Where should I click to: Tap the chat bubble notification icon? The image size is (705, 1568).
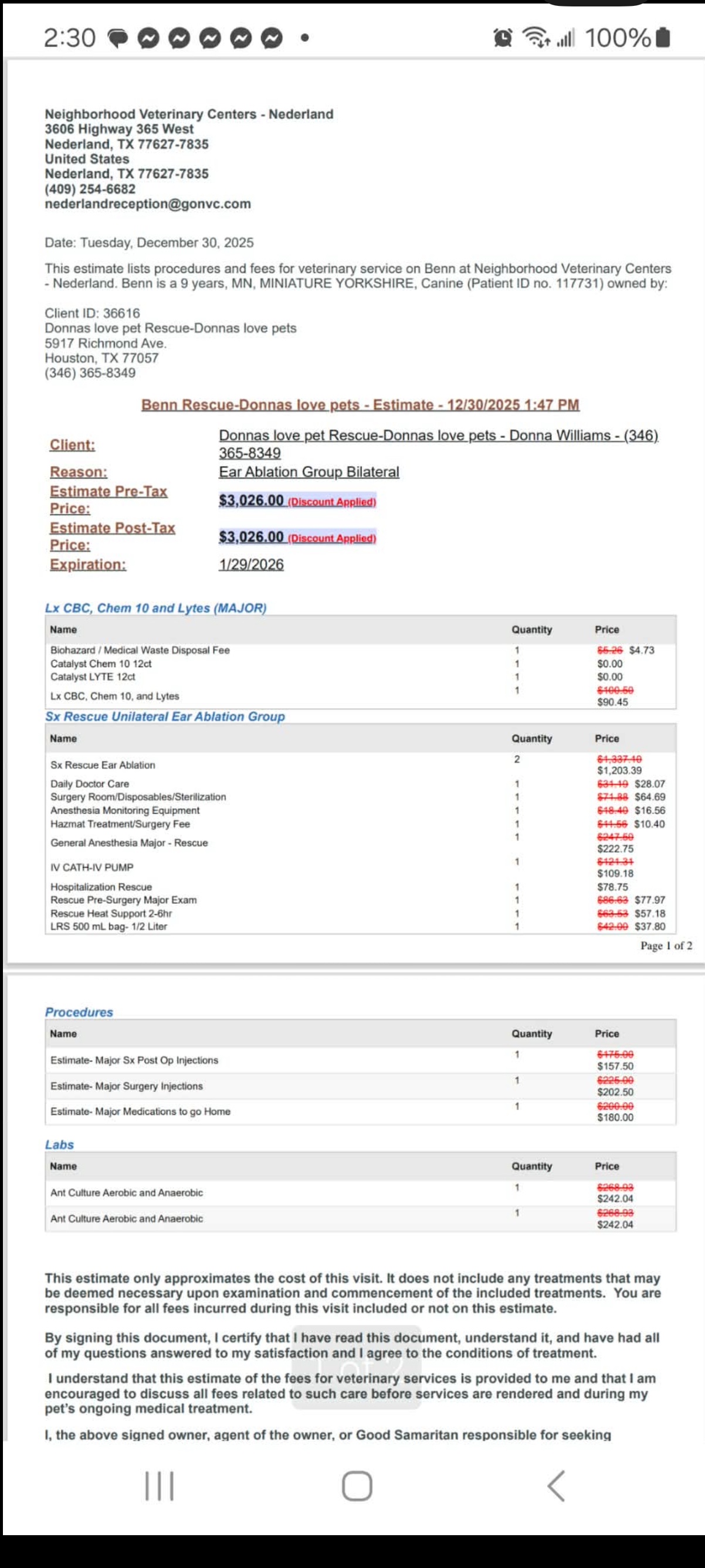(118, 38)
